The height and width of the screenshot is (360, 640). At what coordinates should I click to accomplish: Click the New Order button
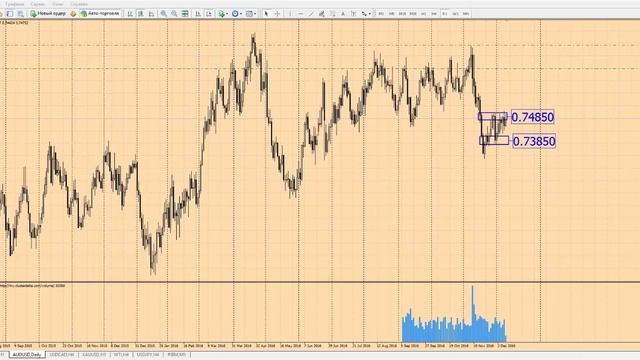click(x=48, y=13)
